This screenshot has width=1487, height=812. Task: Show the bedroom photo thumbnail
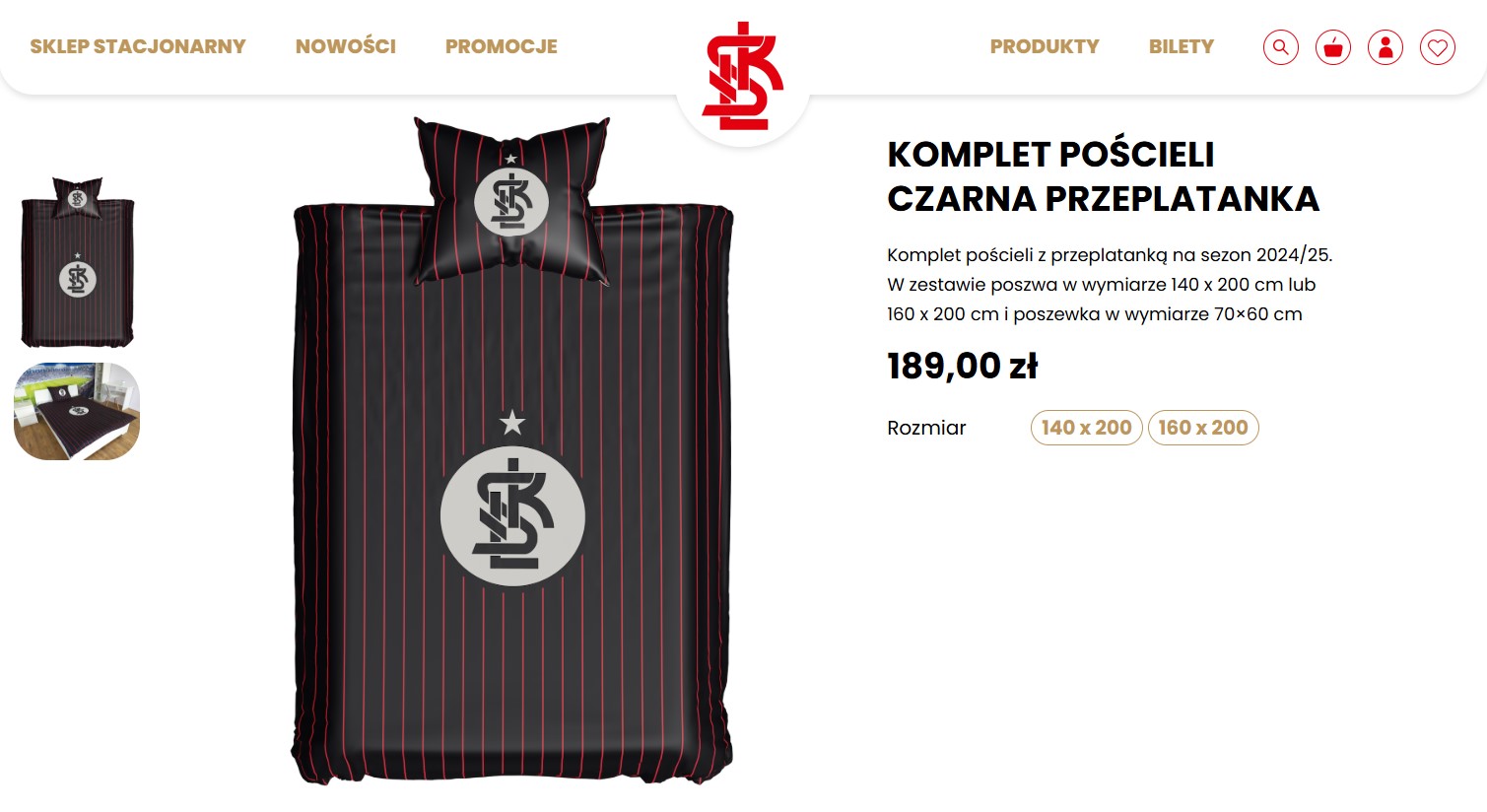pyautogui.click(x=77, y=411)
